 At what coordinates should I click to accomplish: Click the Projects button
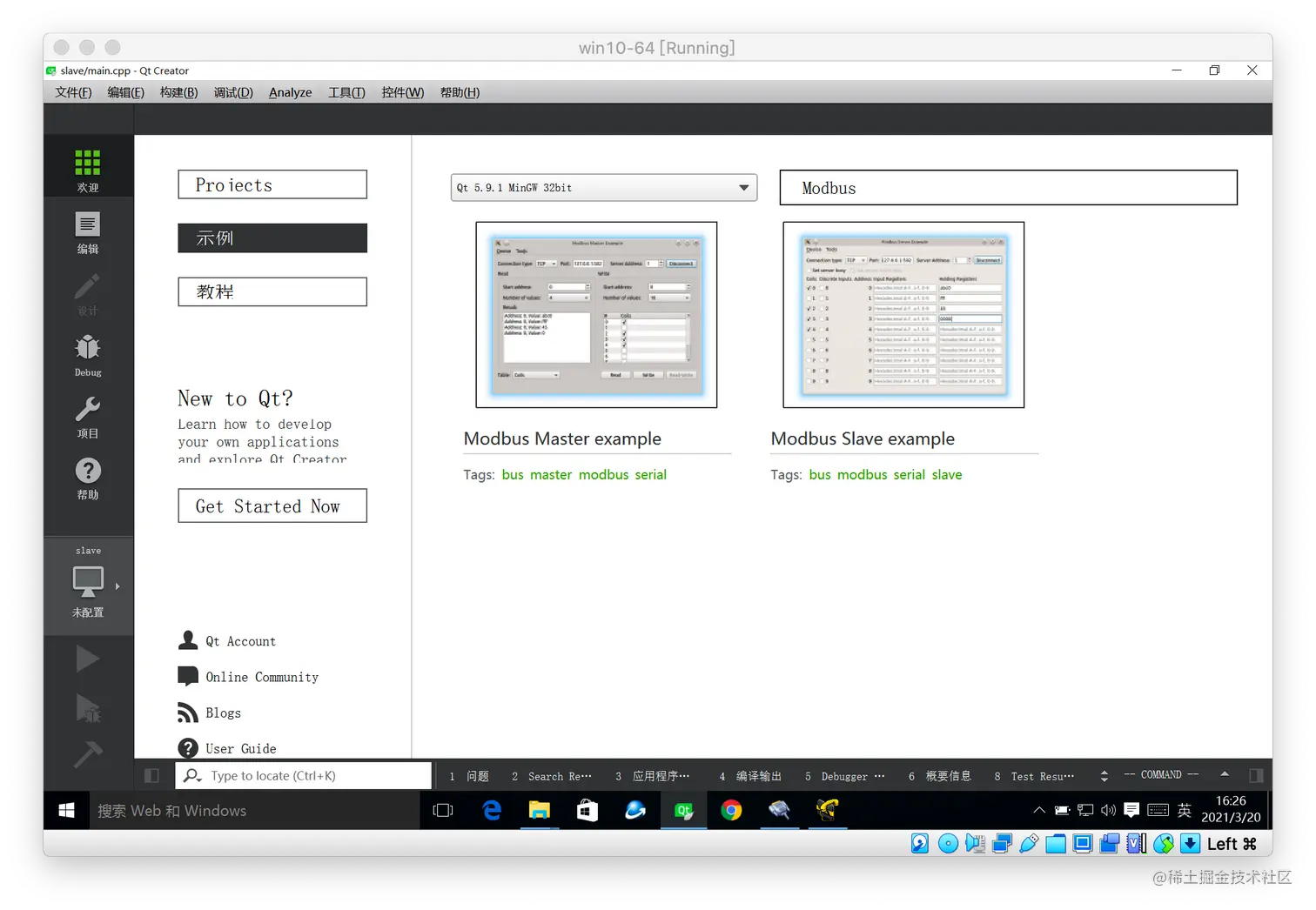pos(272,184)
